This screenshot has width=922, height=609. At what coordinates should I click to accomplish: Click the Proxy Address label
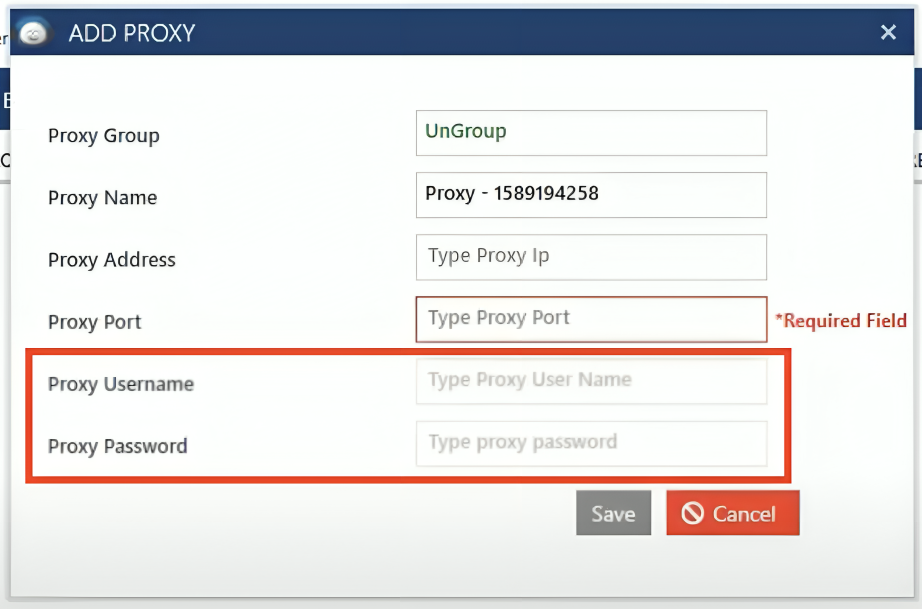coord(112,260)
